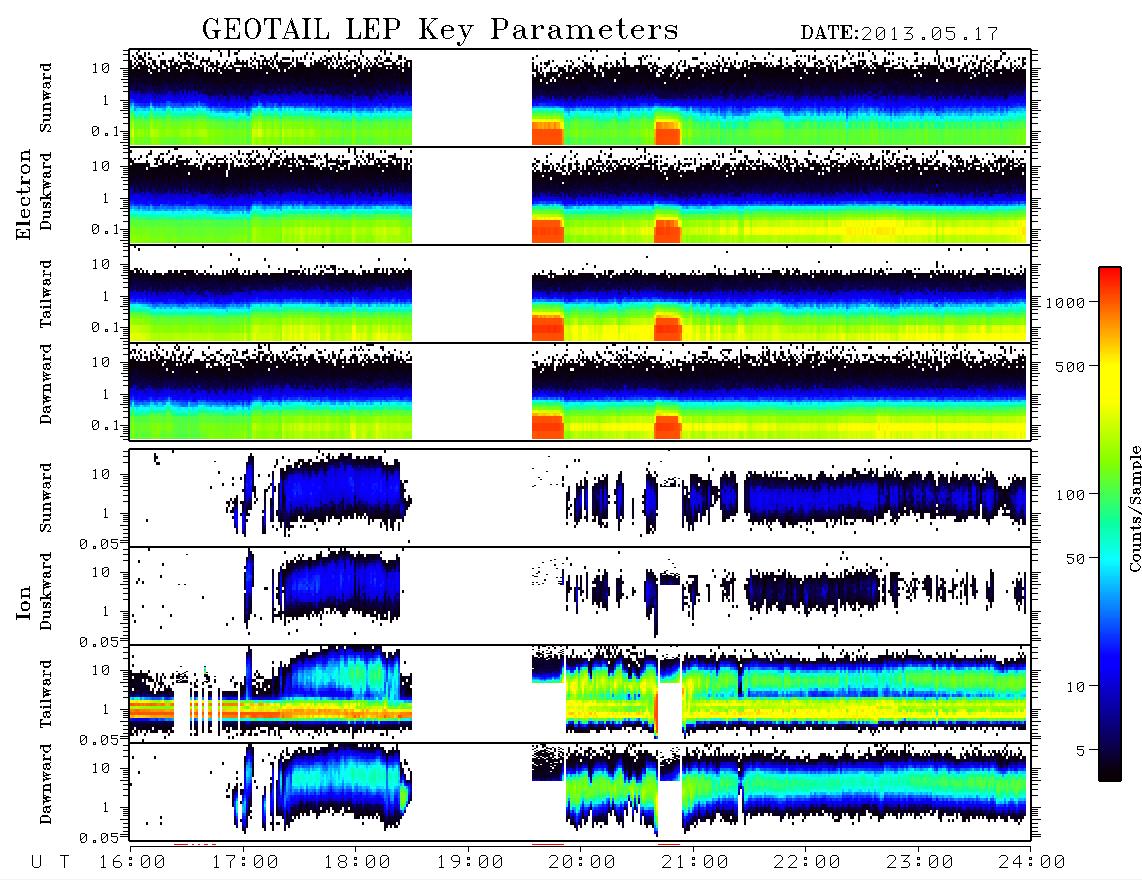Click the '16:00' time tick label
The height and width of the screenshot is (880, 1142).
point(131,863)
